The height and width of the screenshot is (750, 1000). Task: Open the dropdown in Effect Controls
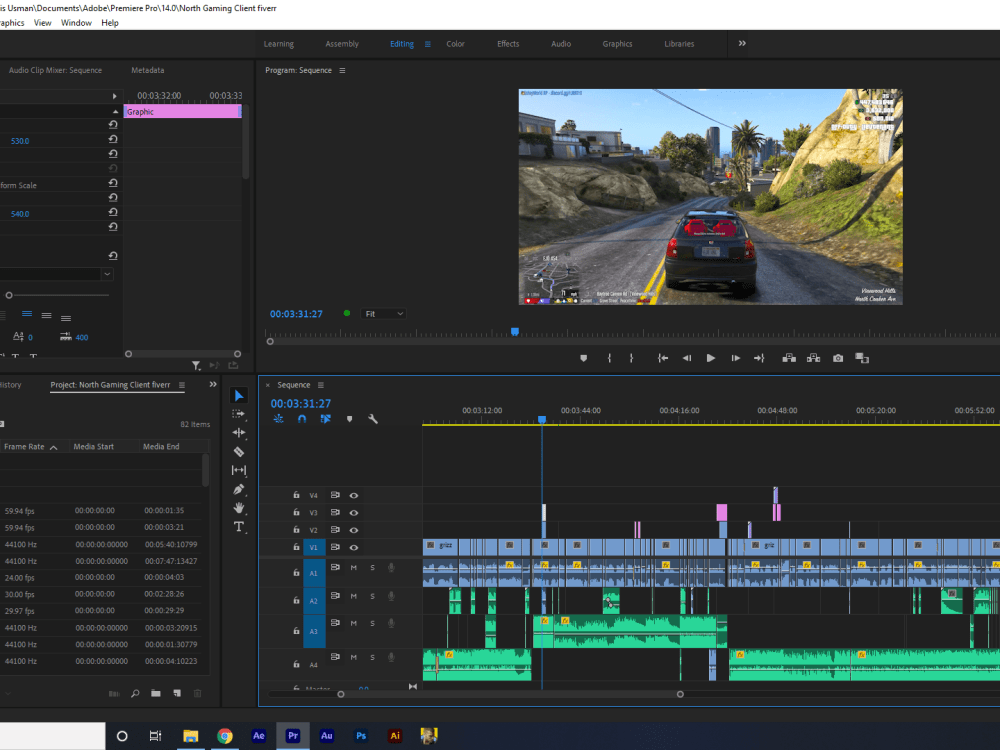tap(107, 274)
